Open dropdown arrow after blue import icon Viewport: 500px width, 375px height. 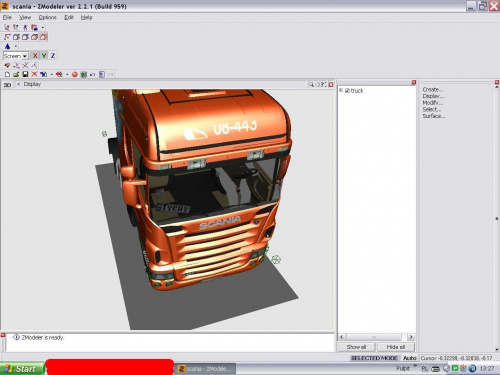pyautogui.click(x=52, y=75)
